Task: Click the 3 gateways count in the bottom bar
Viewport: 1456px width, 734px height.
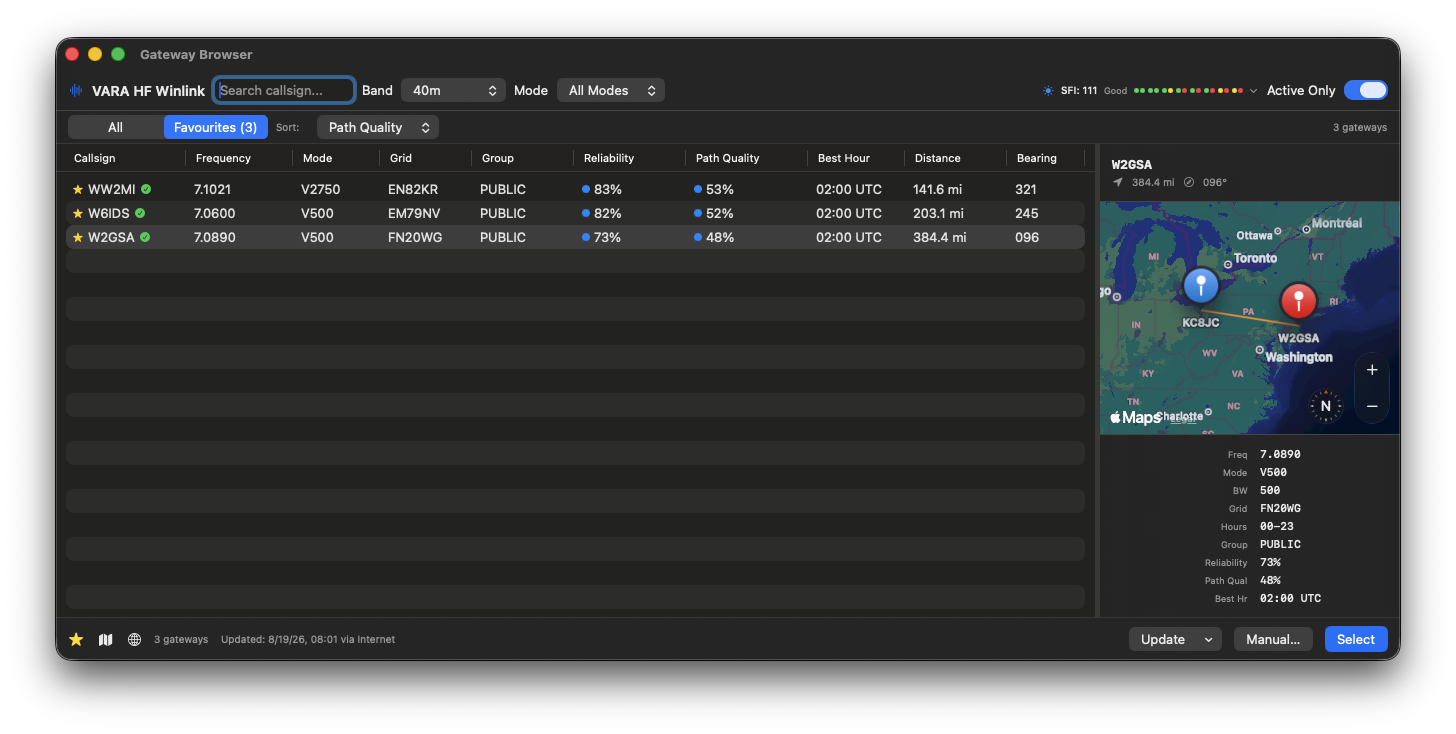Action: (181, 639)
